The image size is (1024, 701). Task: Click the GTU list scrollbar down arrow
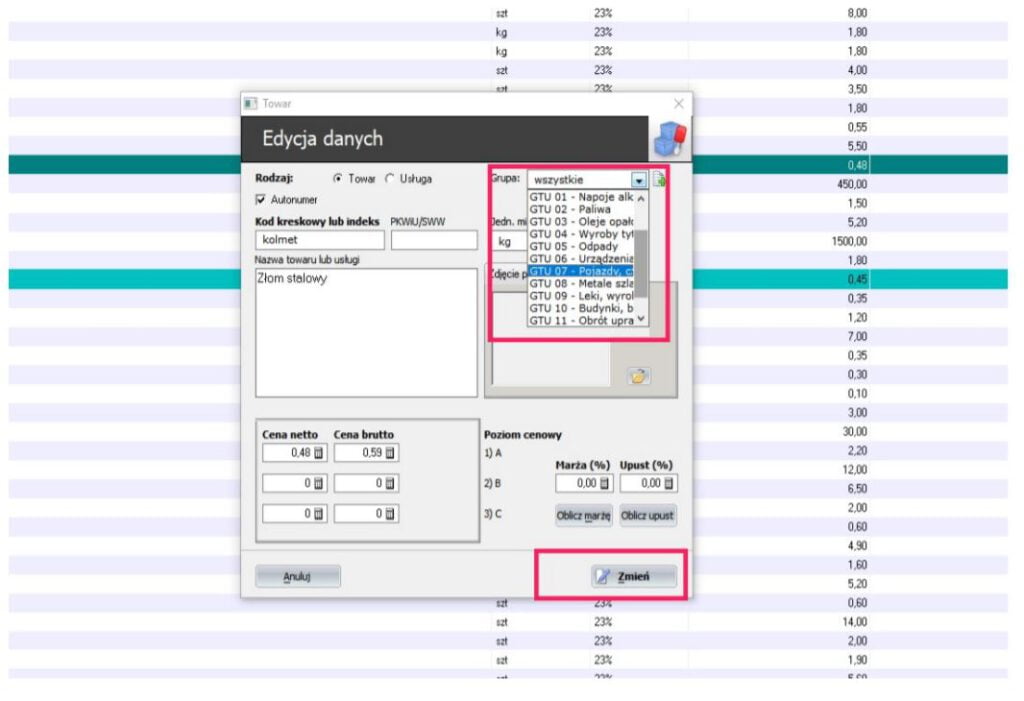(x=641, y=320)
